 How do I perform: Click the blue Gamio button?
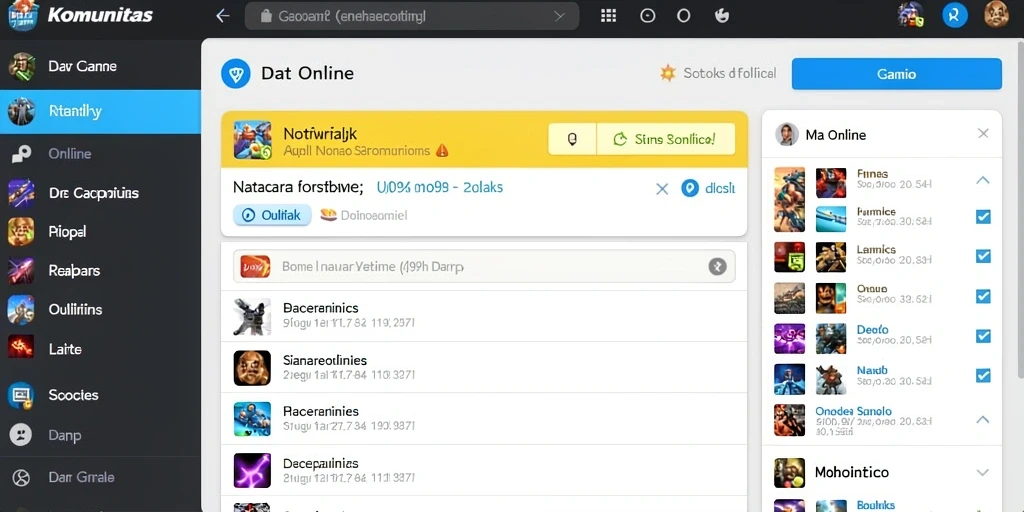coord(897,74)
